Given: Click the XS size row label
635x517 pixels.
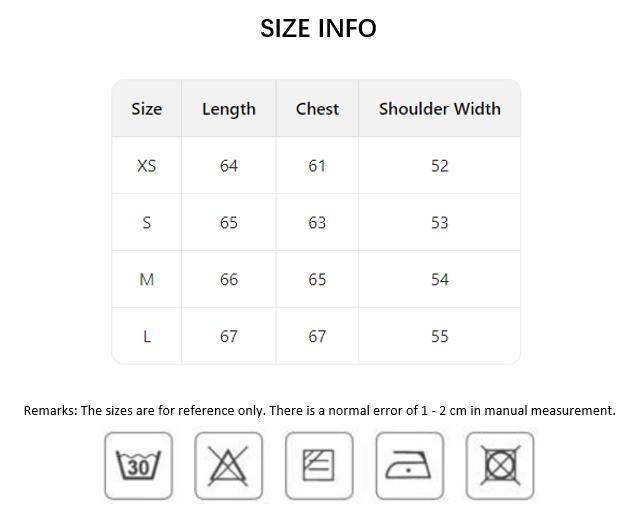Looking at the screenshot, I should 147,166.
